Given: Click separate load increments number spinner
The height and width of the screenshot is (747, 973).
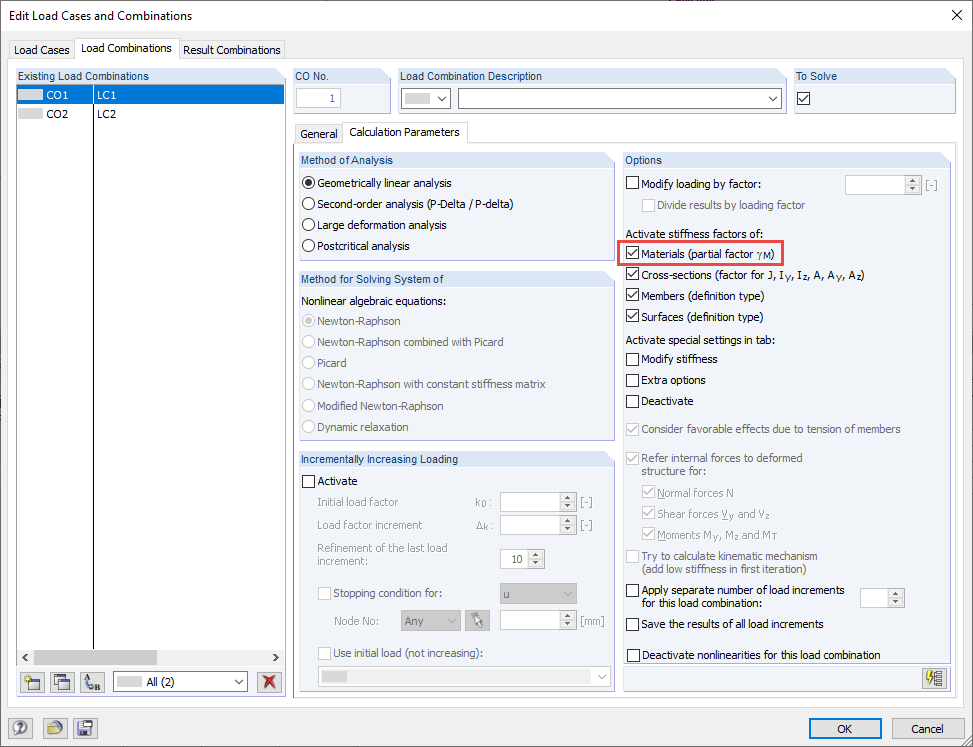Looking at the screenshot, I should pos(895,597).
